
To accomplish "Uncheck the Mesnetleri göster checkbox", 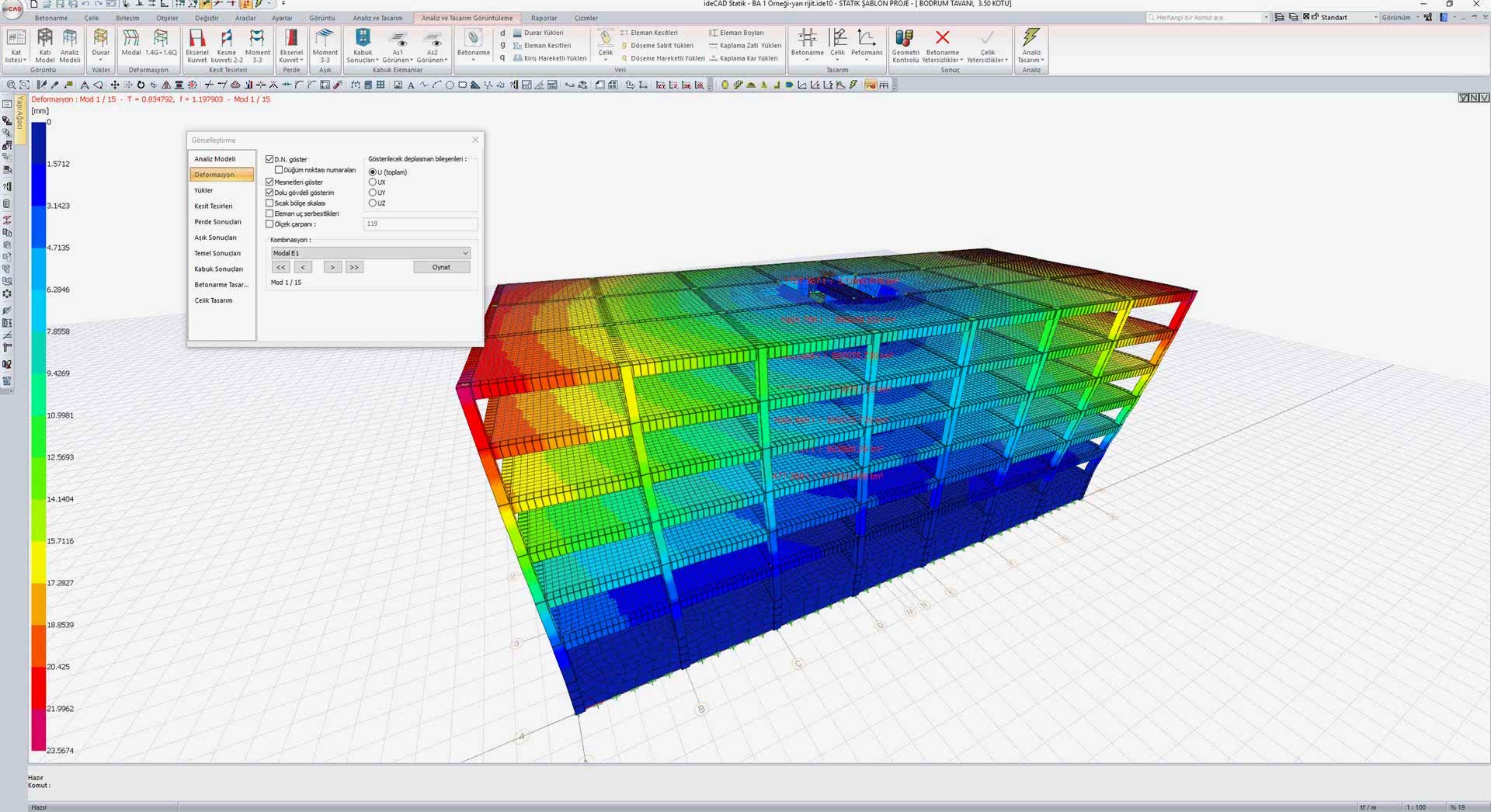I will (x=270, y=182).
